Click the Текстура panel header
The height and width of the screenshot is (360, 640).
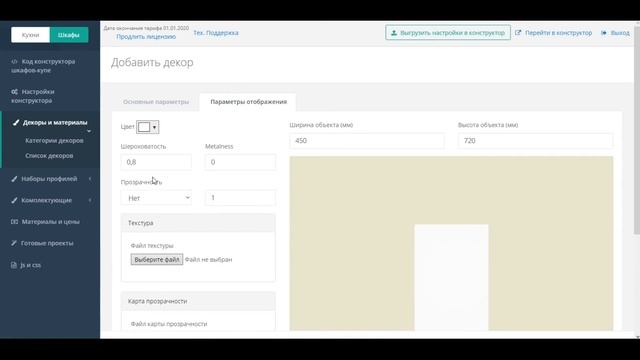coord(198,223)
